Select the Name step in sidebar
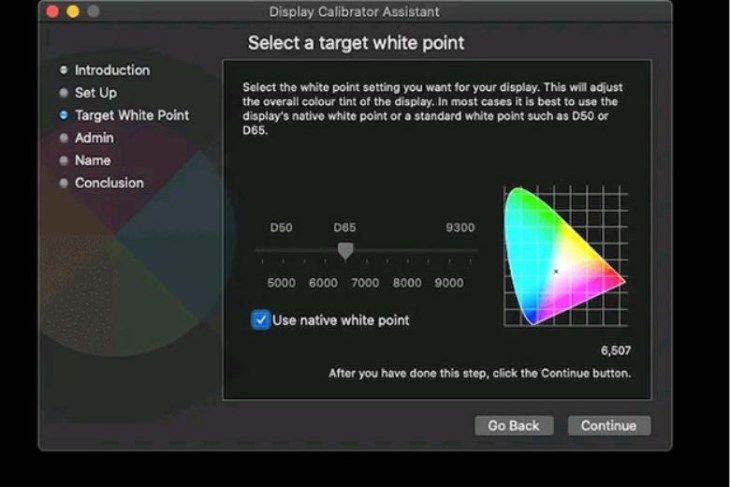 (85, 160)
